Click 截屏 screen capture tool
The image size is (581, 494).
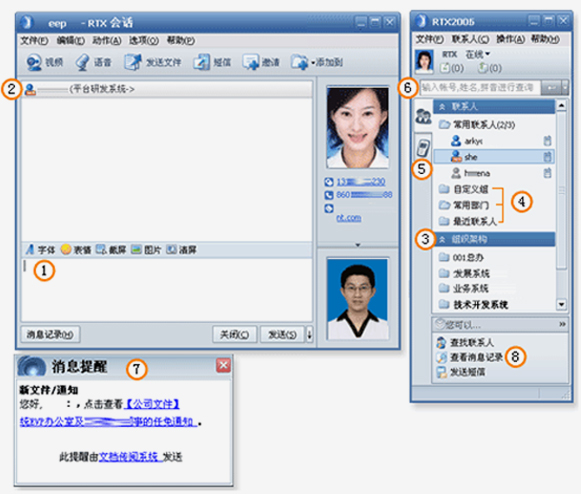pyautogui.click(x=111, y=250)
